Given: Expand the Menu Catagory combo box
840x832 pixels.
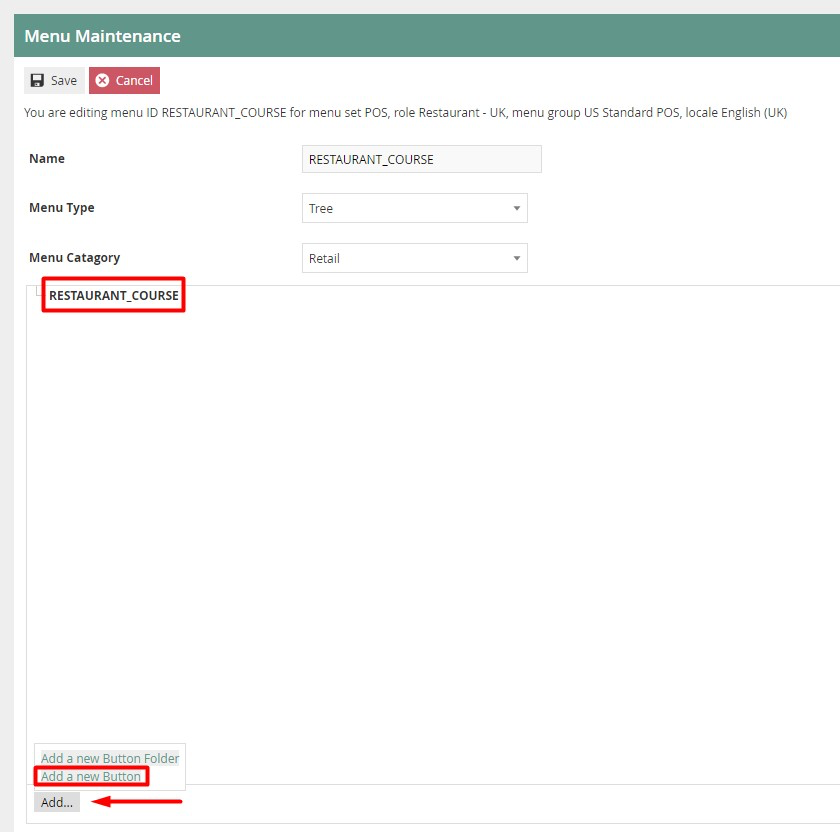Looking at the screenshot, I should (415, 258).
